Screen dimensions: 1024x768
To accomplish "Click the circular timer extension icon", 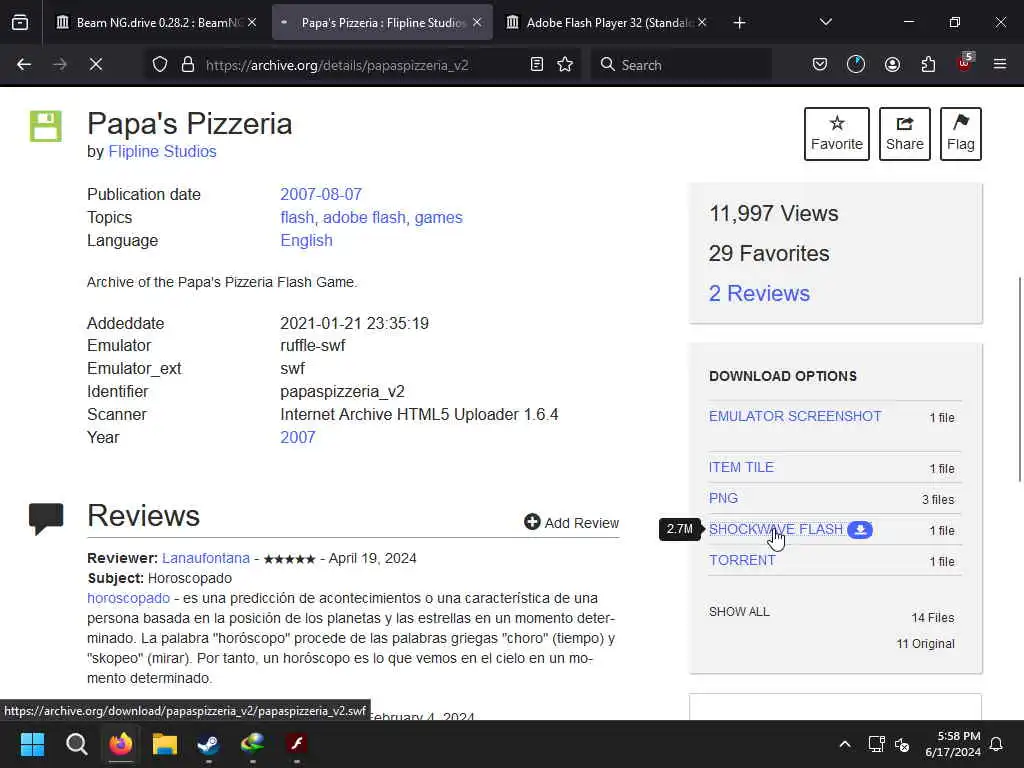I will pyautogui.click(x=856, y=65).
